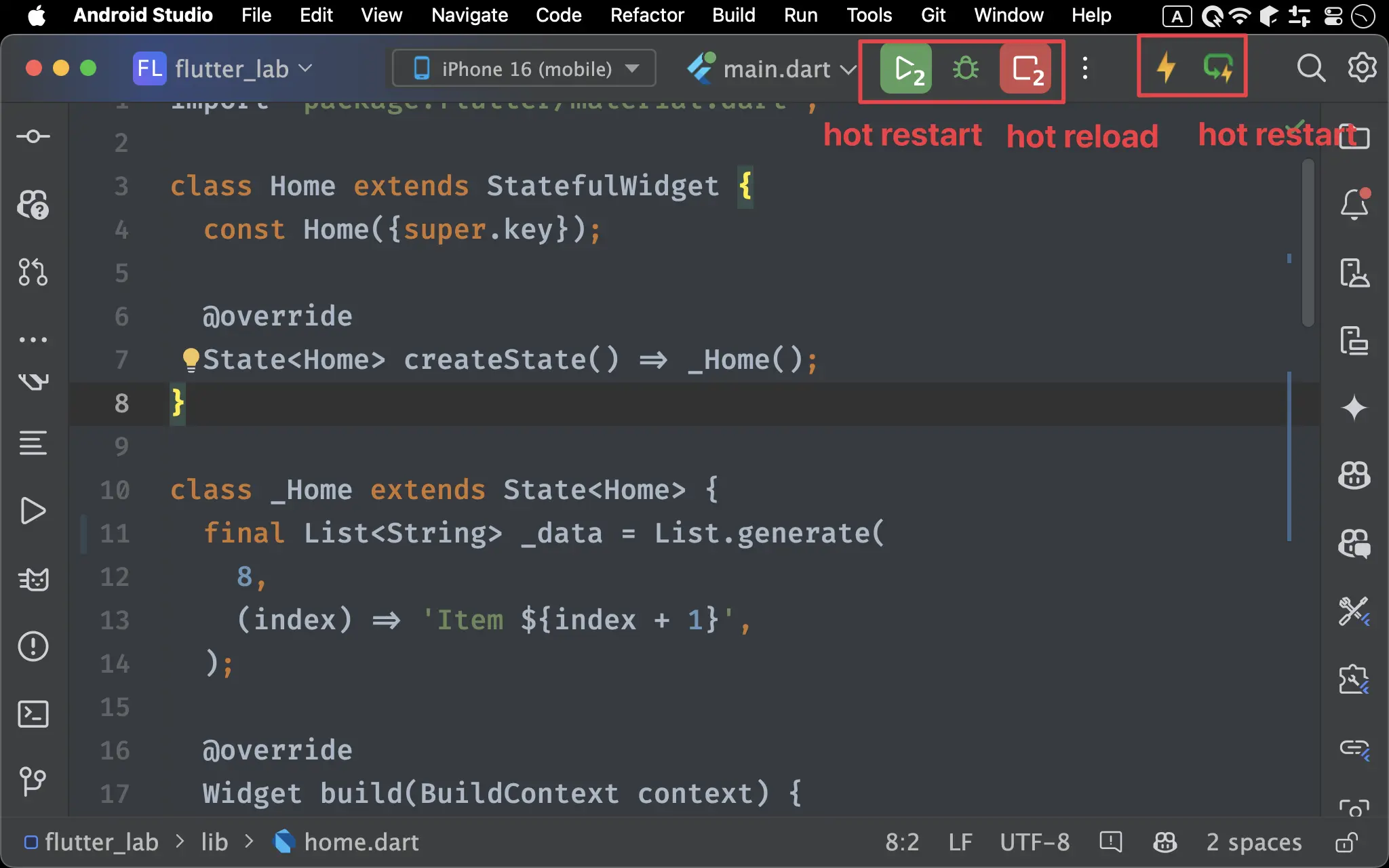Image resolution: width=1389 pixels, height=868 pixels.
Task: Open the Problems tool window
Action: click(33, 646)
